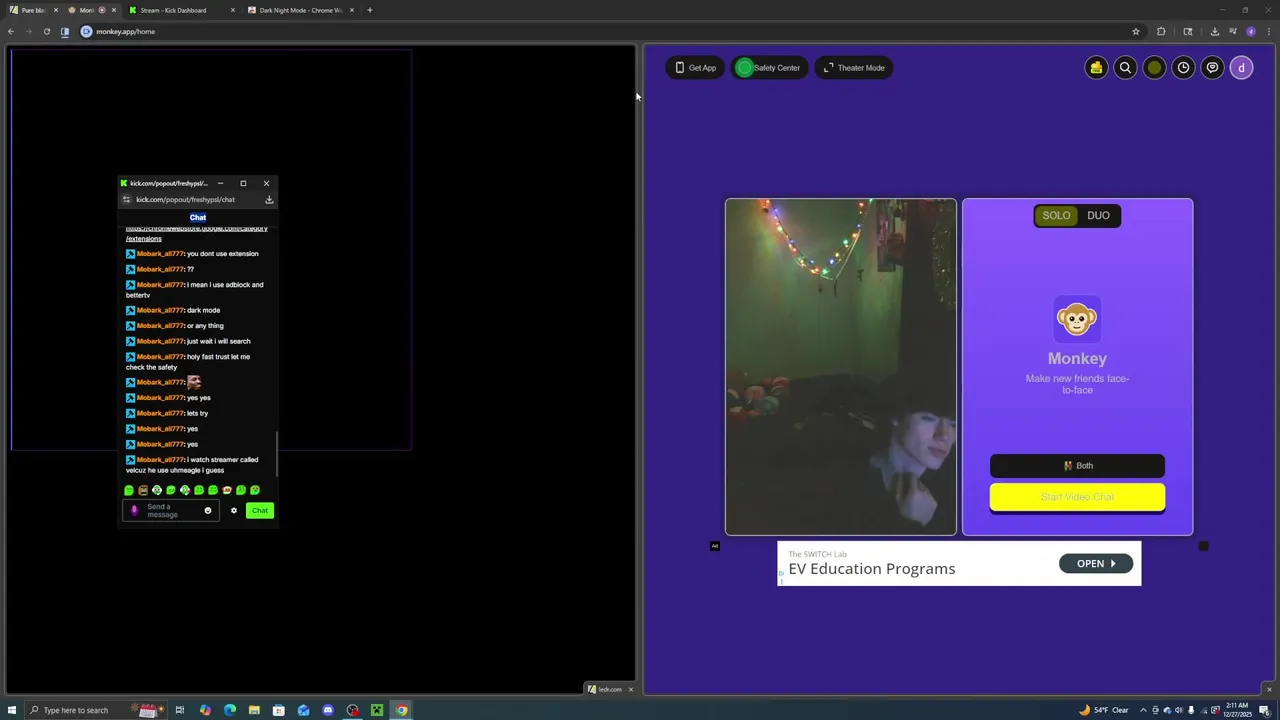Click the Send a message chat input
Screen dimensions: 1280x720
pos(172,511)
